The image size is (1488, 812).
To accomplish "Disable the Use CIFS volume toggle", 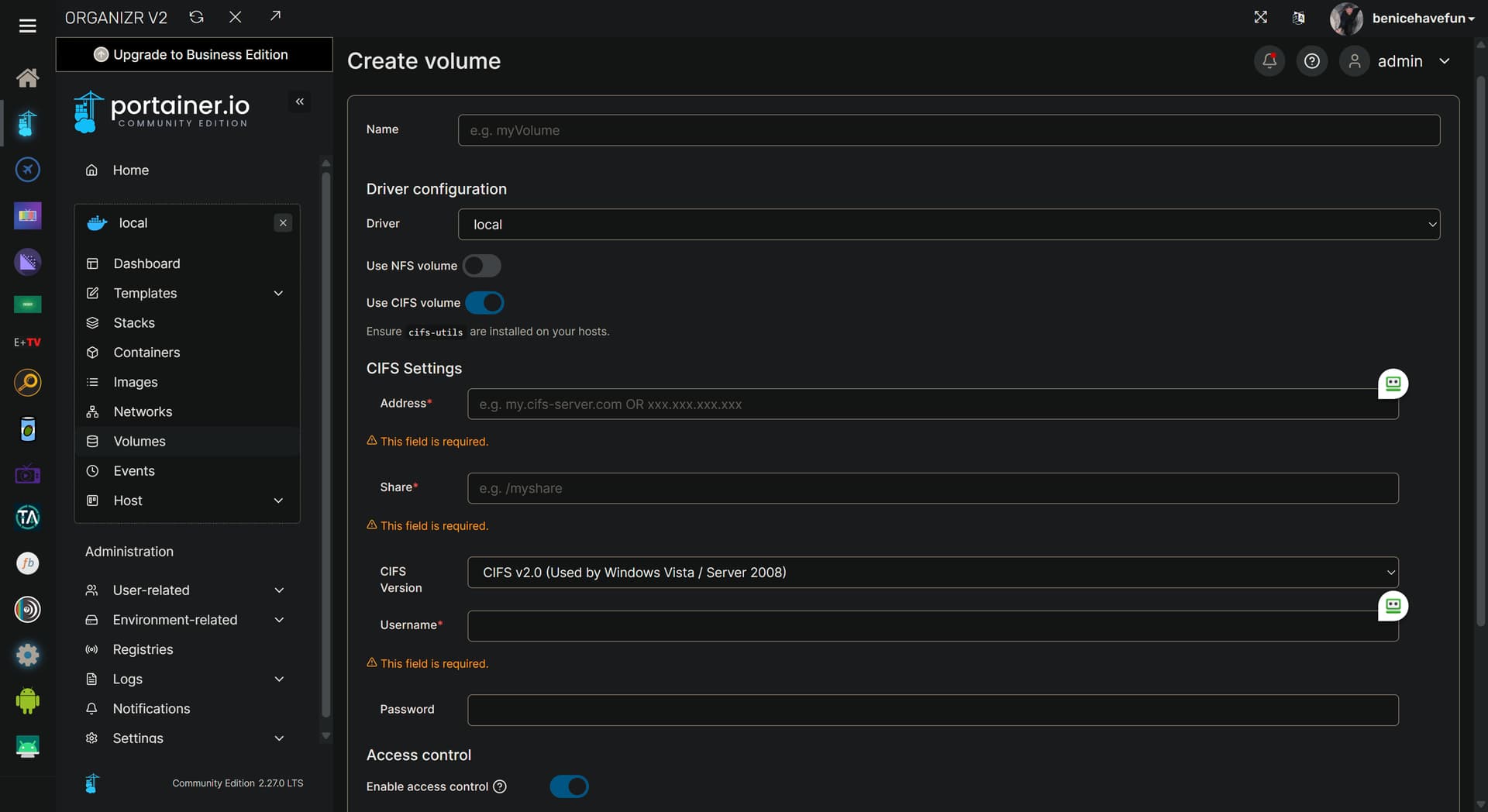I will (x=484, y=303).
